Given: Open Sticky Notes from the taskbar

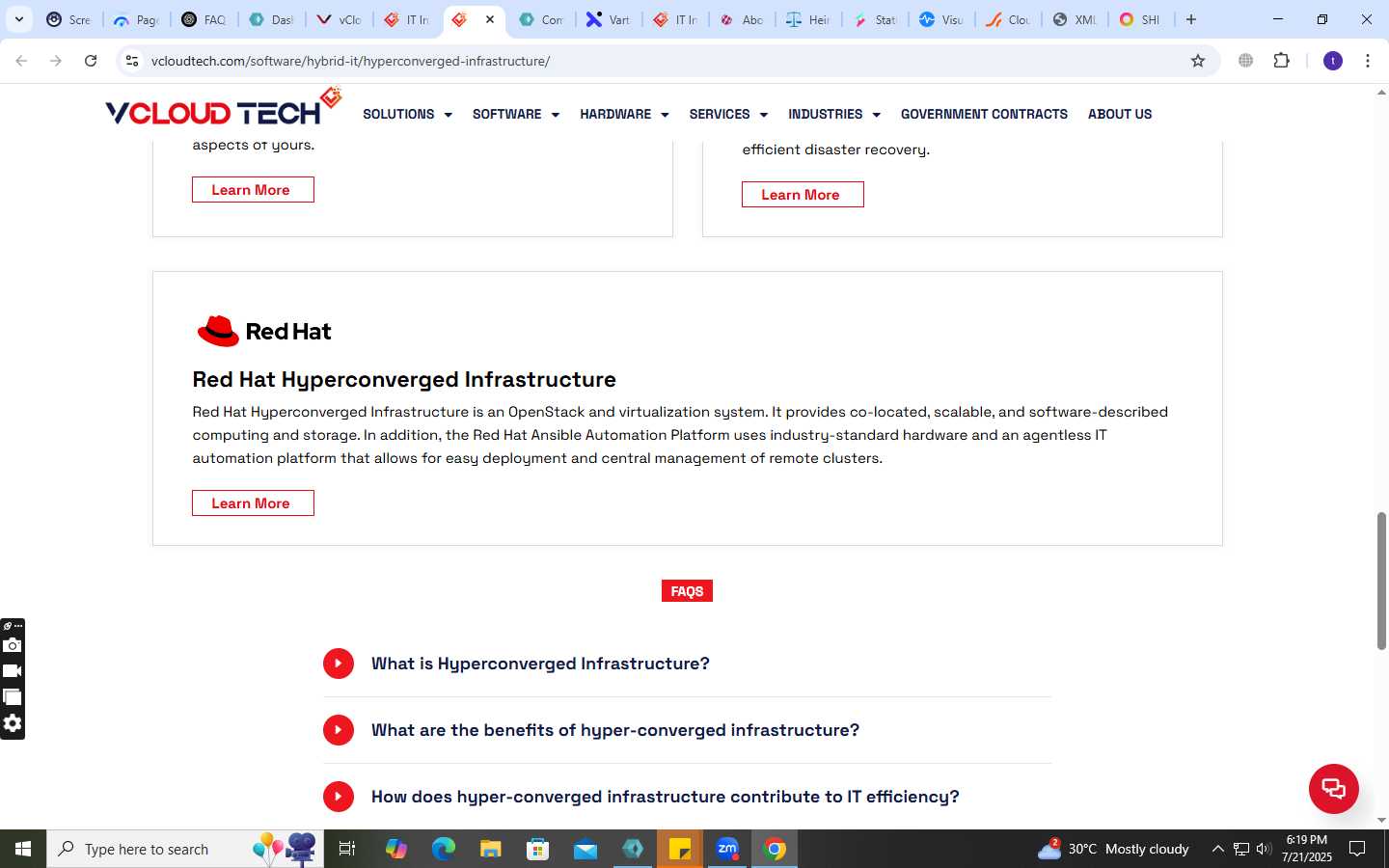Looking at the screenshot, I should [680, 849].
